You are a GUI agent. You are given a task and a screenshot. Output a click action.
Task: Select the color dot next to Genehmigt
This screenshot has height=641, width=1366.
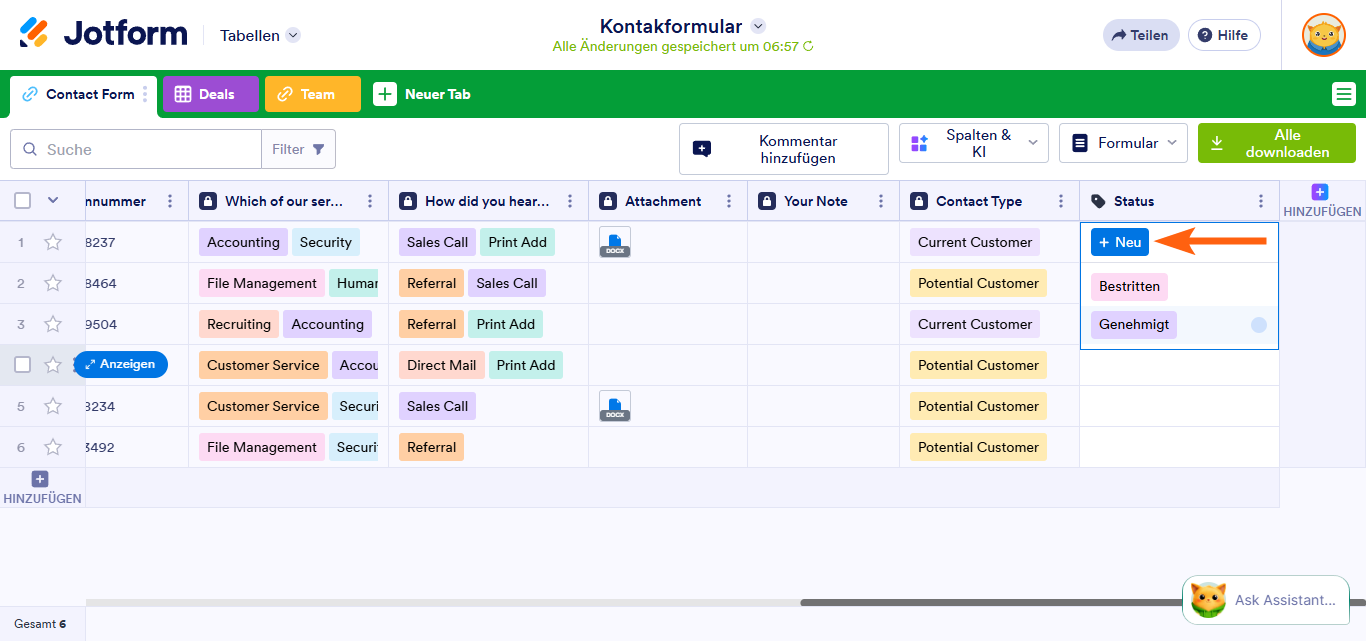[1259, 324]
